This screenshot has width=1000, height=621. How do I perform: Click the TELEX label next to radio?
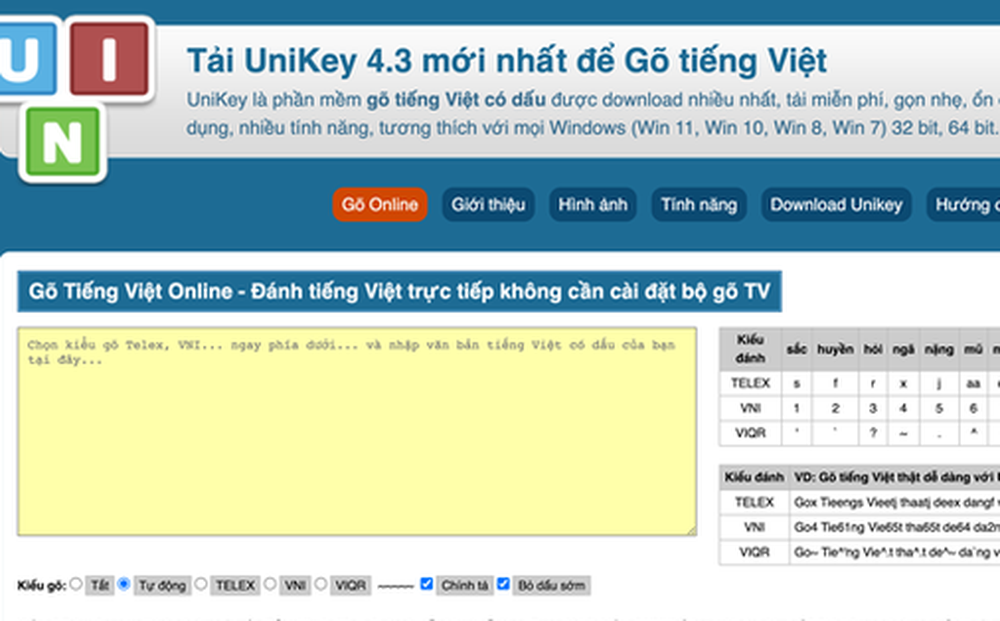coord(235,585)
